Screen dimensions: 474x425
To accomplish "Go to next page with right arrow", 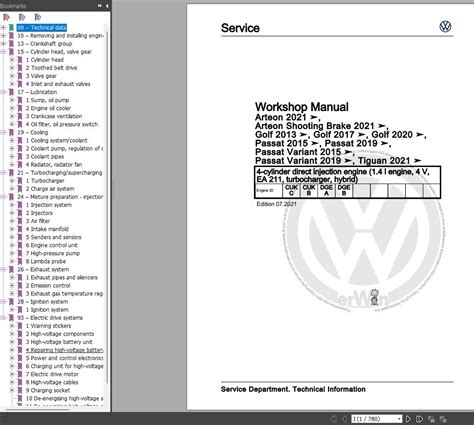I will click(x=408, y=419).
